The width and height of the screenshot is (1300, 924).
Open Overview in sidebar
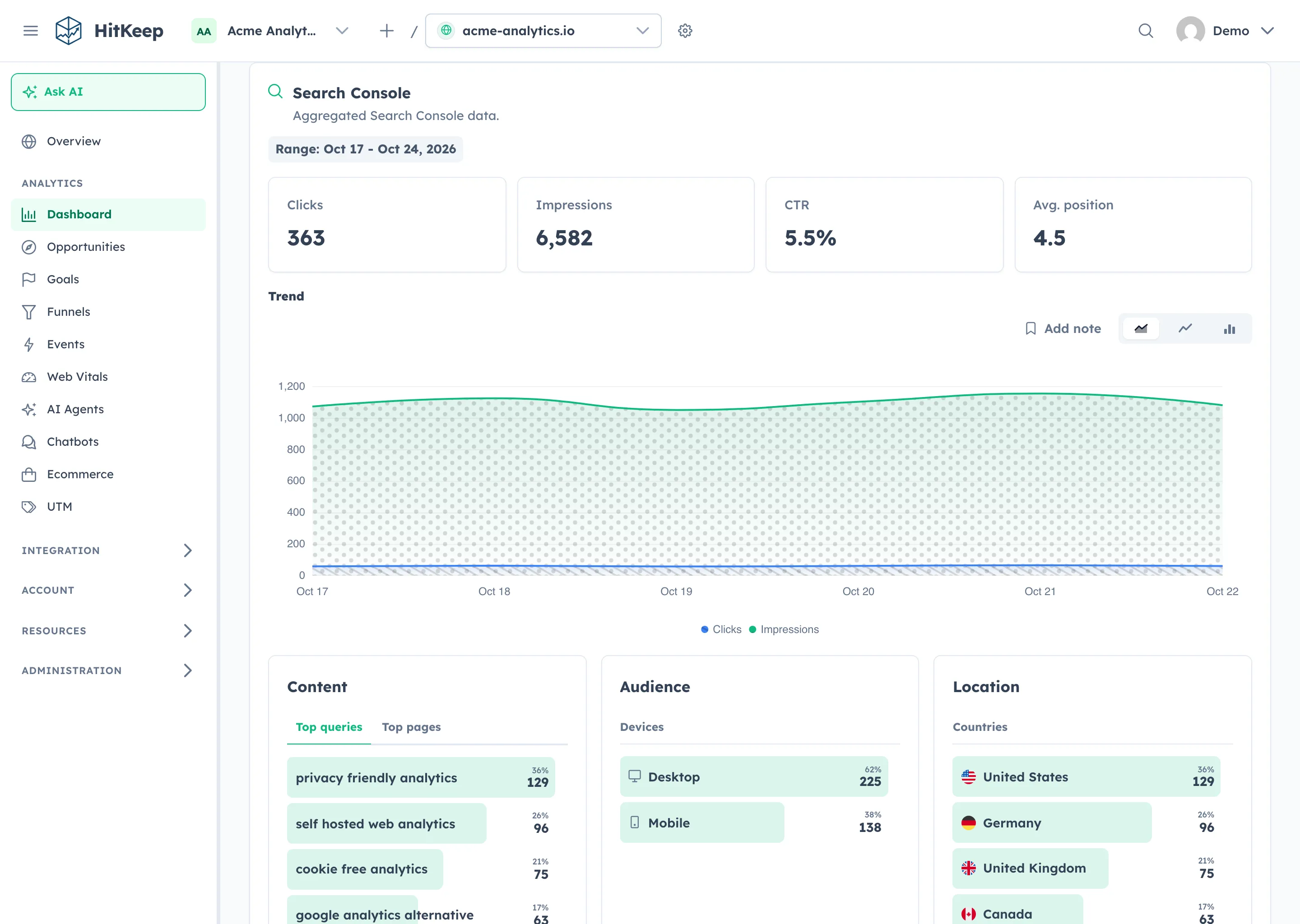coord(108,141)
